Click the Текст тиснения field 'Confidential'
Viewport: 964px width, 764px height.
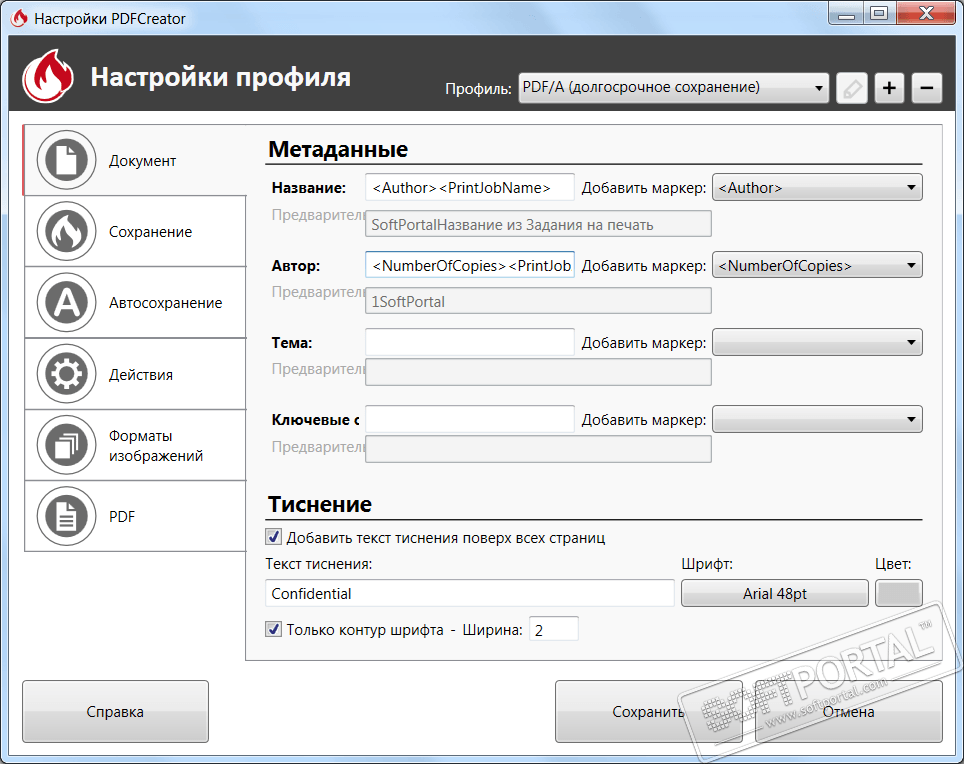point(470,593)
